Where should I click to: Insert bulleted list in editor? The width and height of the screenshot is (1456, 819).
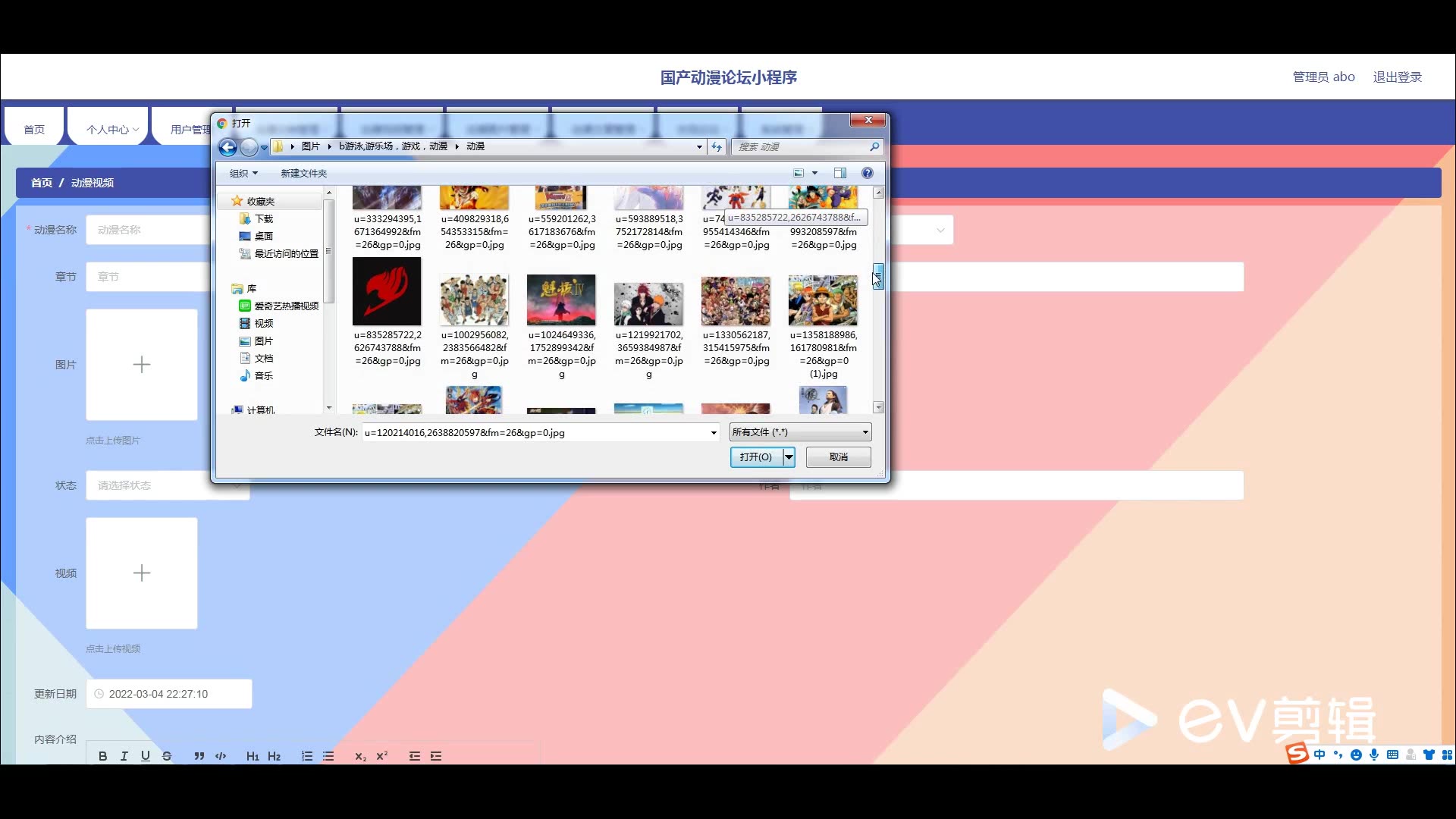tap(328, 756)
